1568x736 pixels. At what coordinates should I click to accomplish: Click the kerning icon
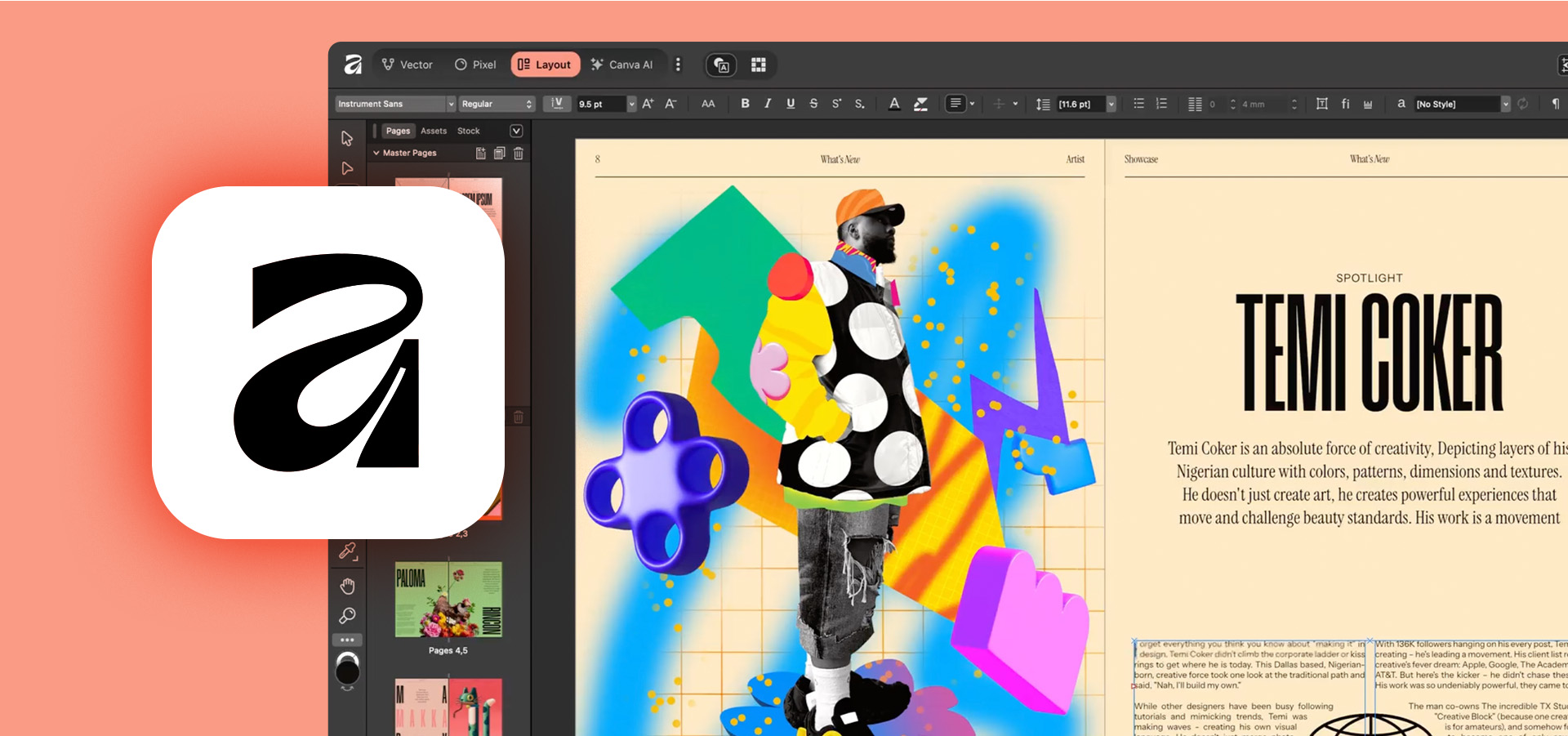pos(558,104)
